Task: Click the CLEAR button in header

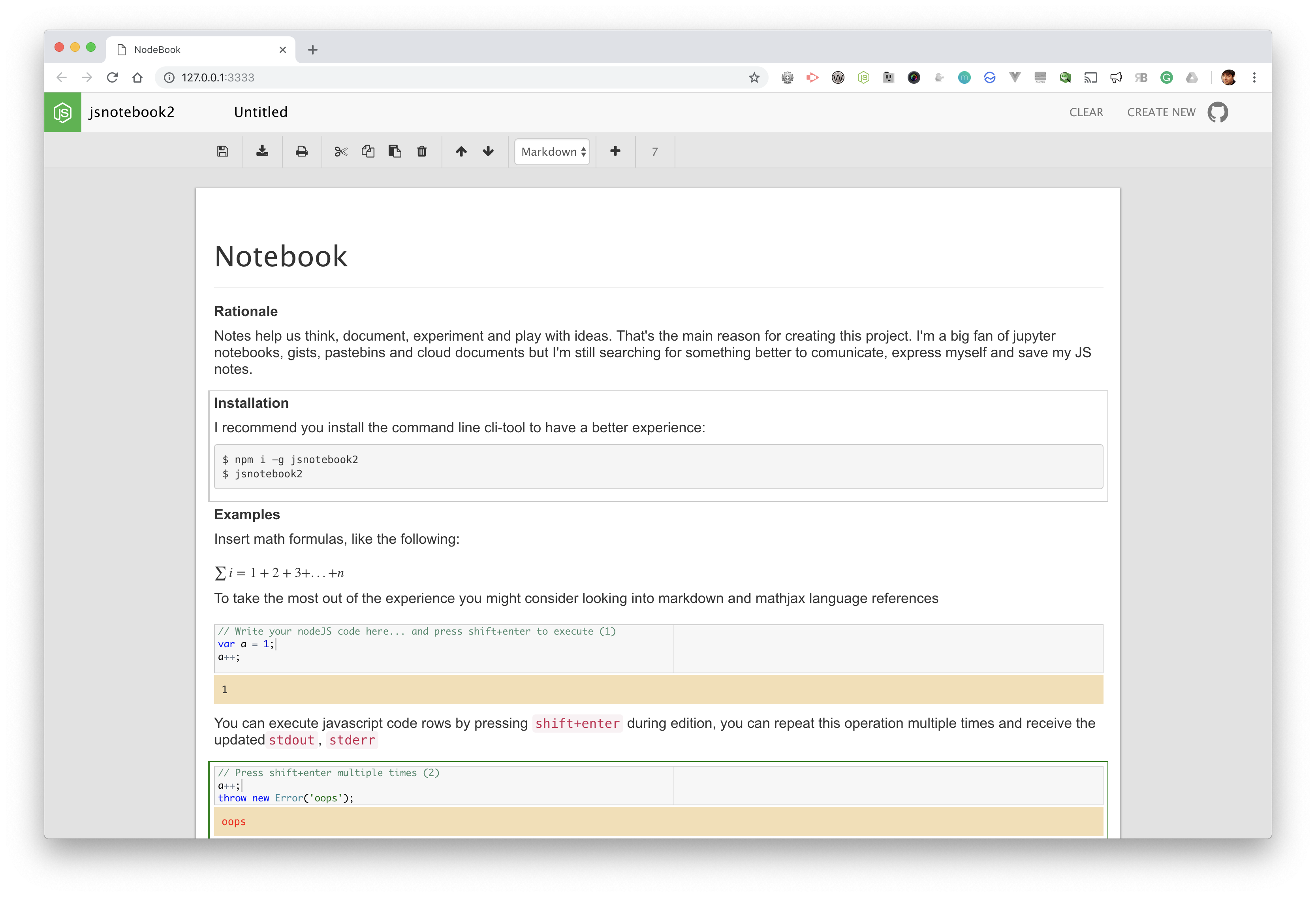Action: (1086, 112)
